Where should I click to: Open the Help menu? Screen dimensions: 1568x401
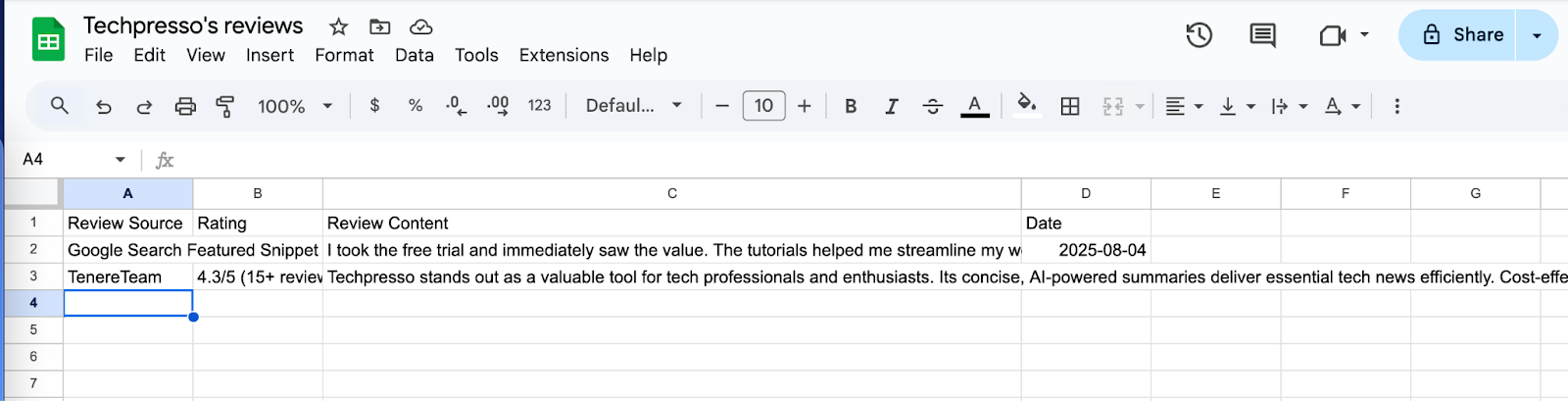tap(648, 55)
